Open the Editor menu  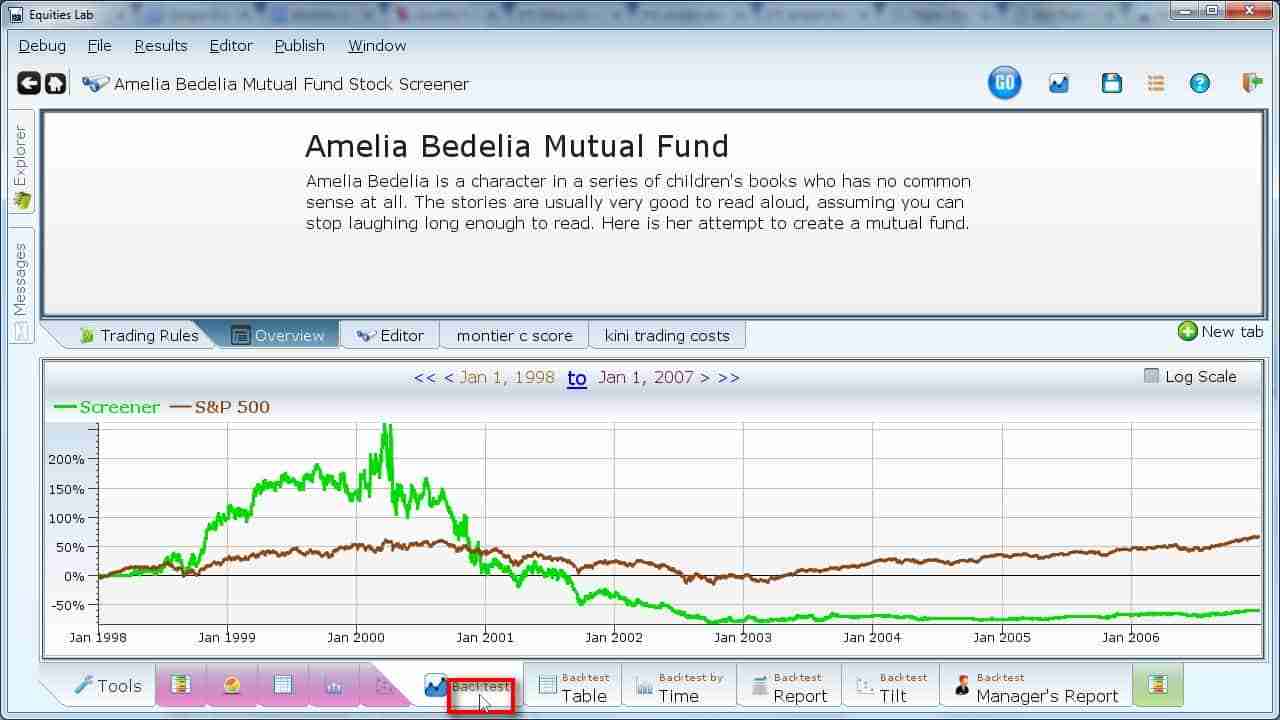point(231,46)
